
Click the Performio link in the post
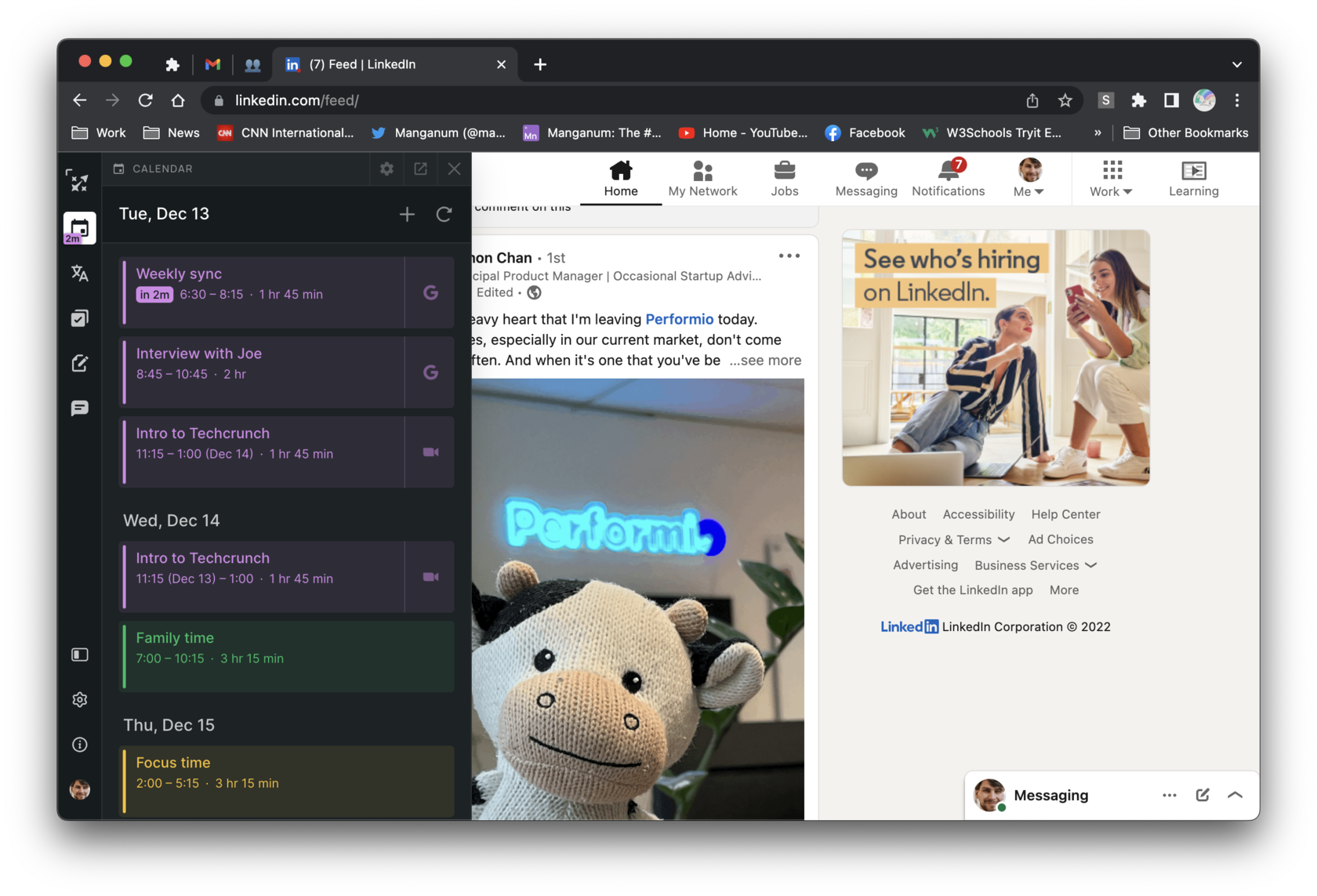coord(679,319)
